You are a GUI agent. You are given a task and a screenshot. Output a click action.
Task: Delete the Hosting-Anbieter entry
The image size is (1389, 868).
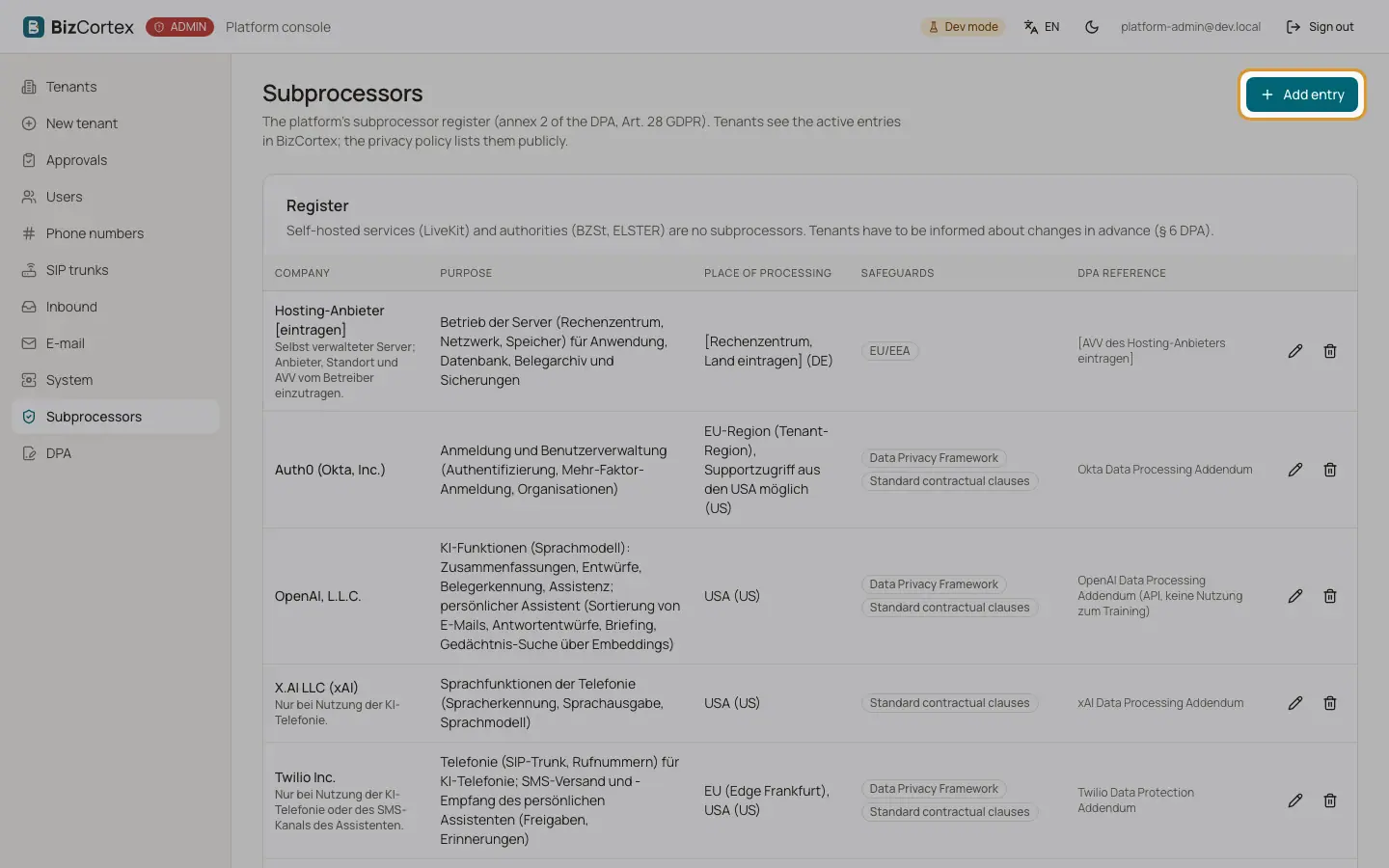(x=1330, y=351)
